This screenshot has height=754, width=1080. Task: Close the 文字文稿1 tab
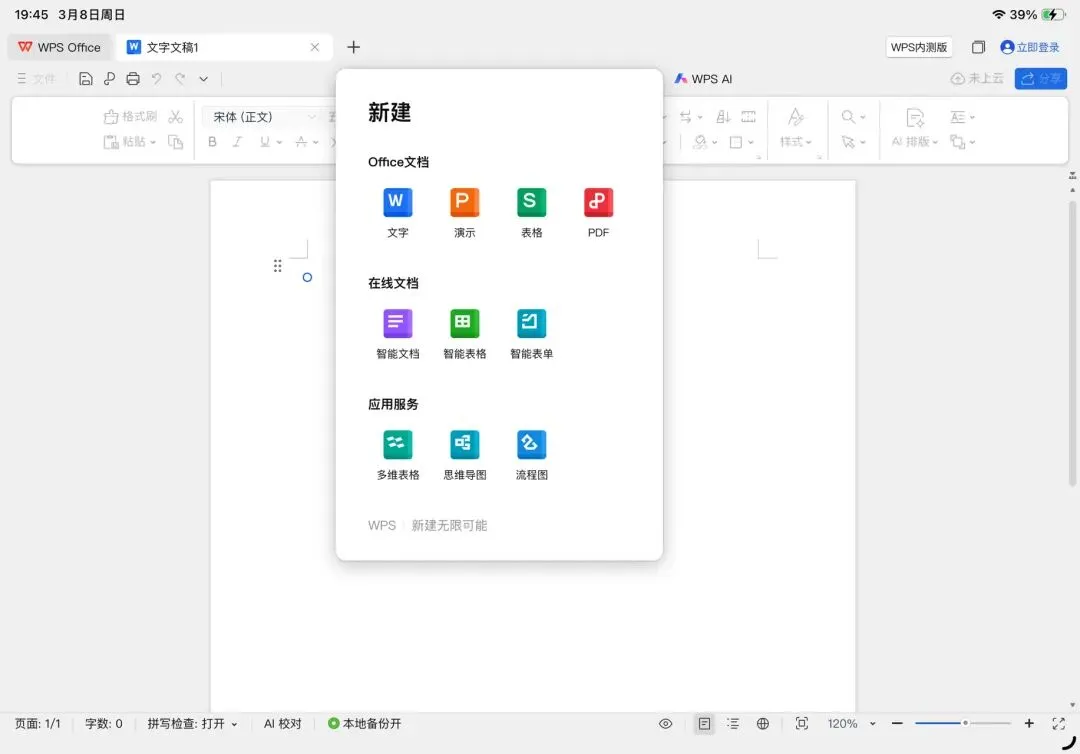click(315, 47)
